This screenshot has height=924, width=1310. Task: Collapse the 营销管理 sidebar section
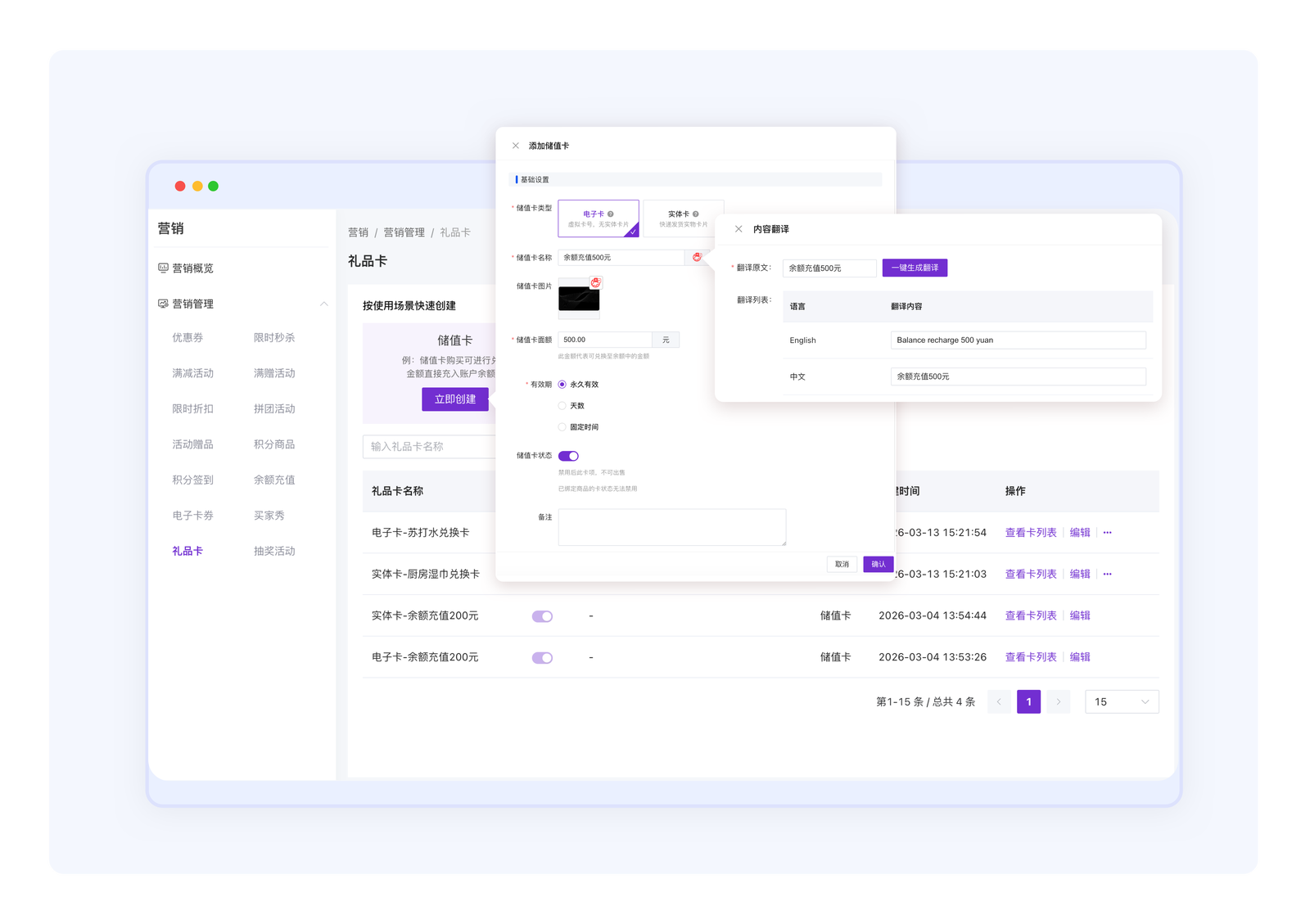(x=323, y=304)
